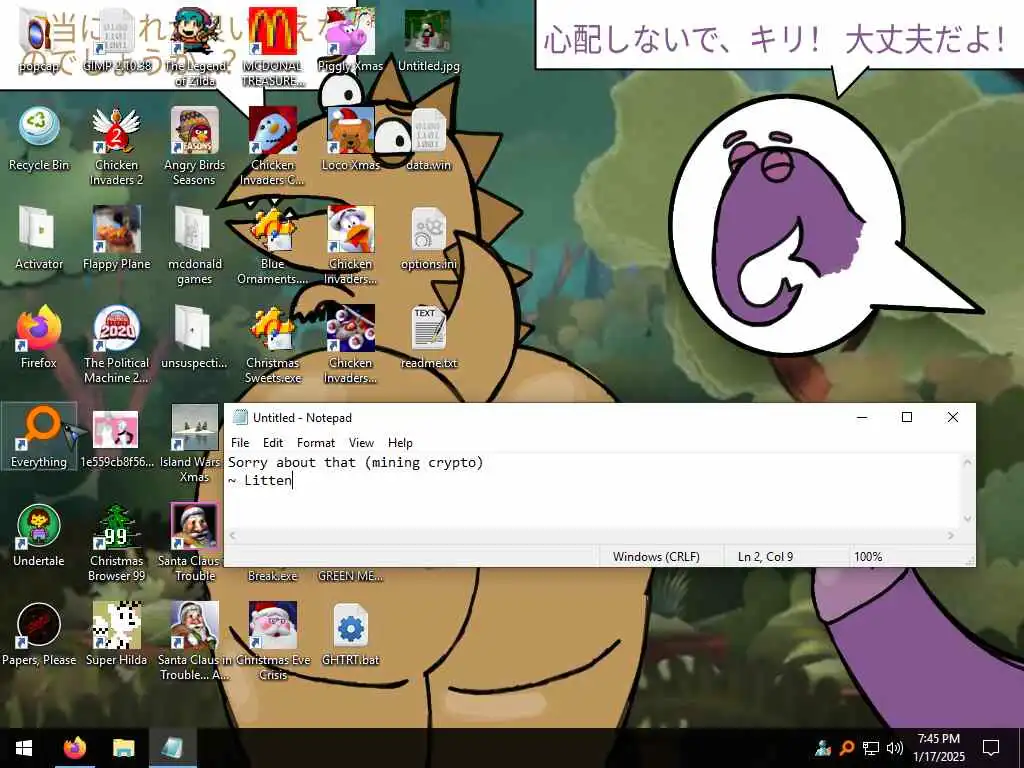Open the Edit menu in Notepad
The height and width of the screenshot is (768, 1024).
tap(272, 443)
